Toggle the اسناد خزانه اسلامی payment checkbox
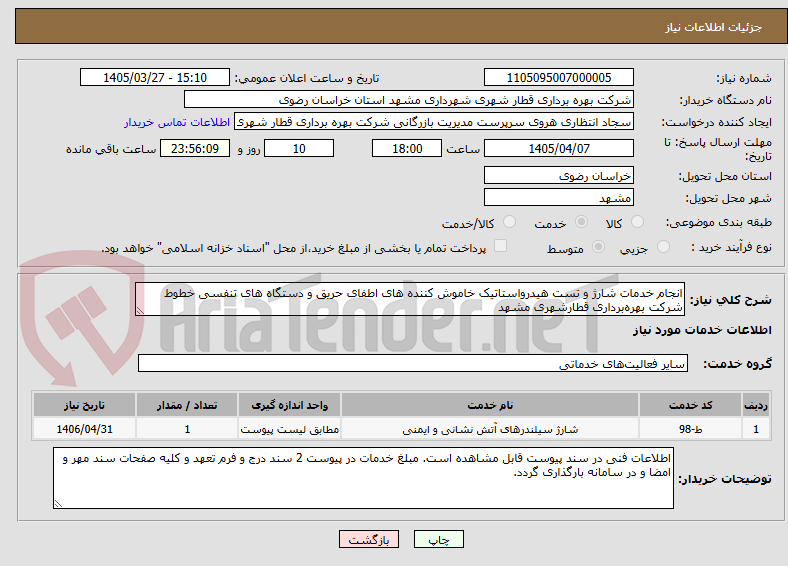This screenshot has width=788, height=566. pyautogui.click(x=501, y=246)
